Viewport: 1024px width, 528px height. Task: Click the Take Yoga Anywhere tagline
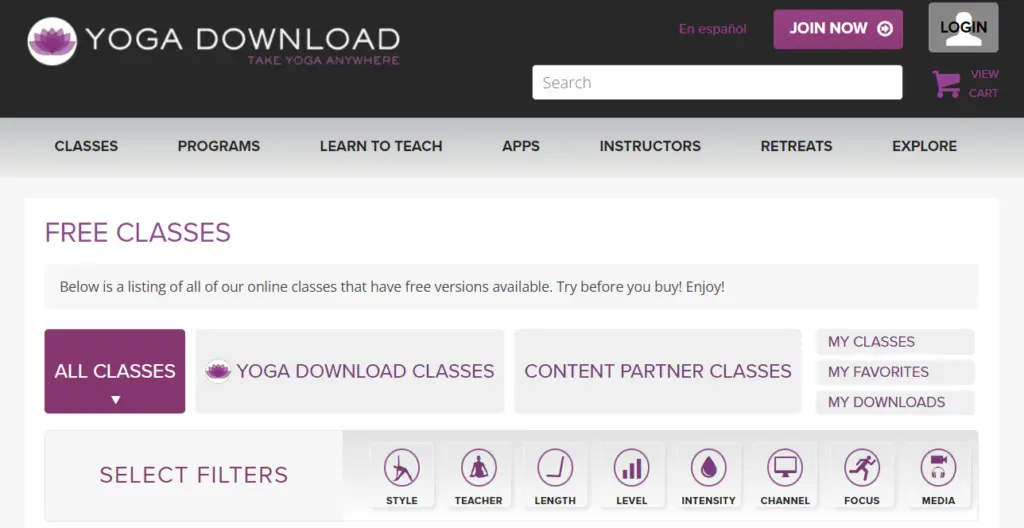point(323,60)
